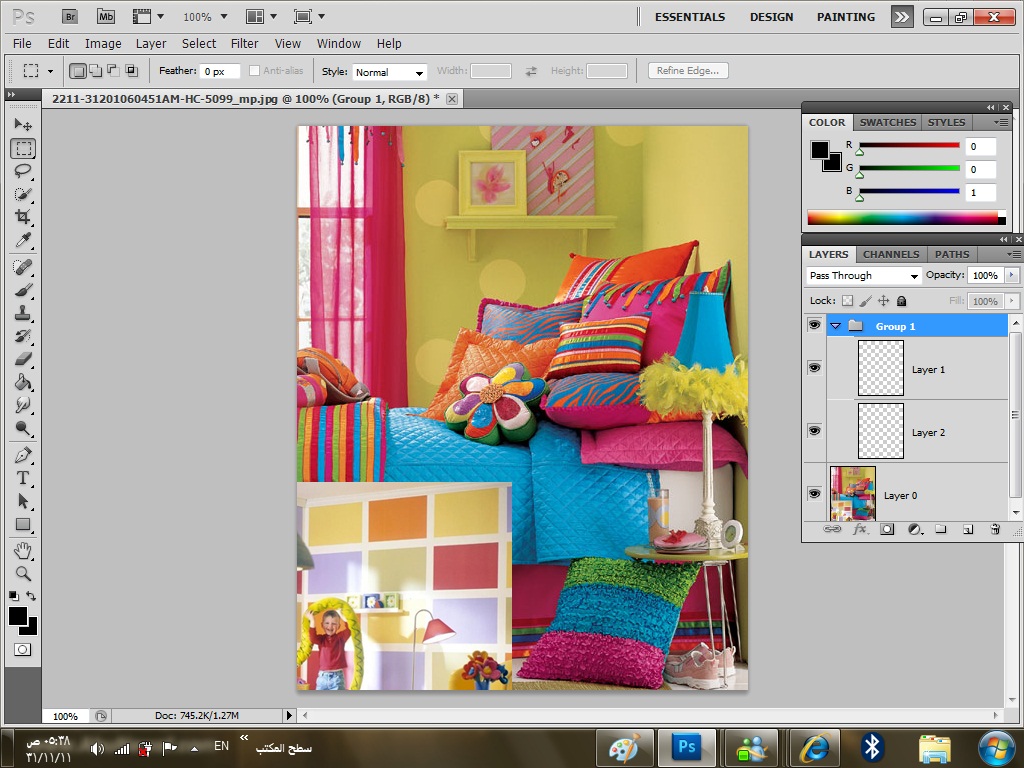This screenshot has width=1024, height=768.
Task: Select the Horizontal Type tool
Action: click(x=22, y=478)
